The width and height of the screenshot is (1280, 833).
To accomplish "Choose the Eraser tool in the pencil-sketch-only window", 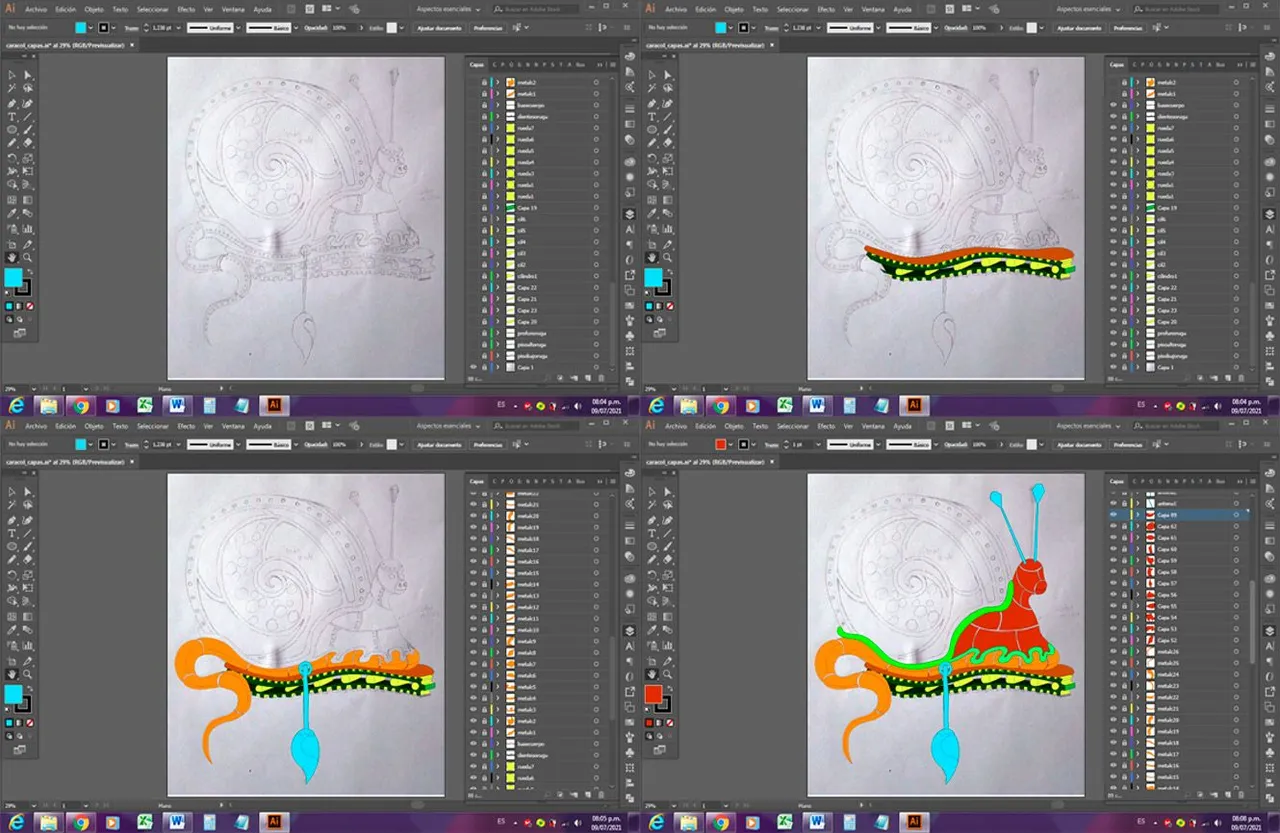I will [x=27, y=143].
